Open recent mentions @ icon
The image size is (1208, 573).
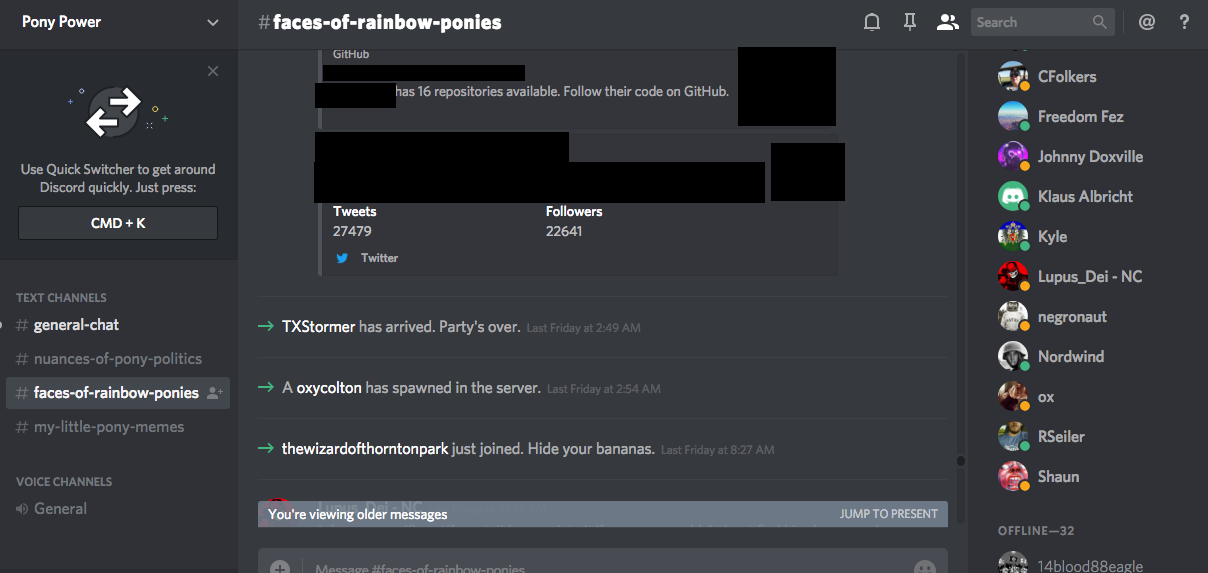coord(1147,22)
